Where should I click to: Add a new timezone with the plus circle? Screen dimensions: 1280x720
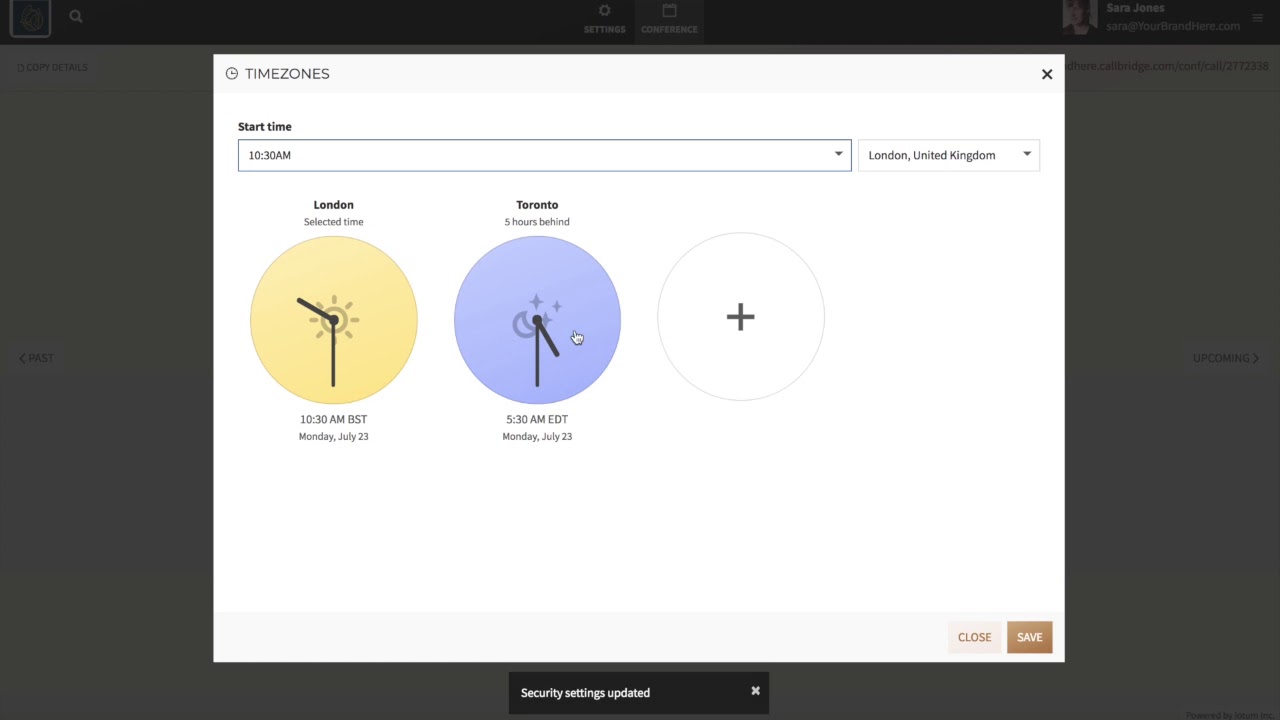click(x=741, y=317)
